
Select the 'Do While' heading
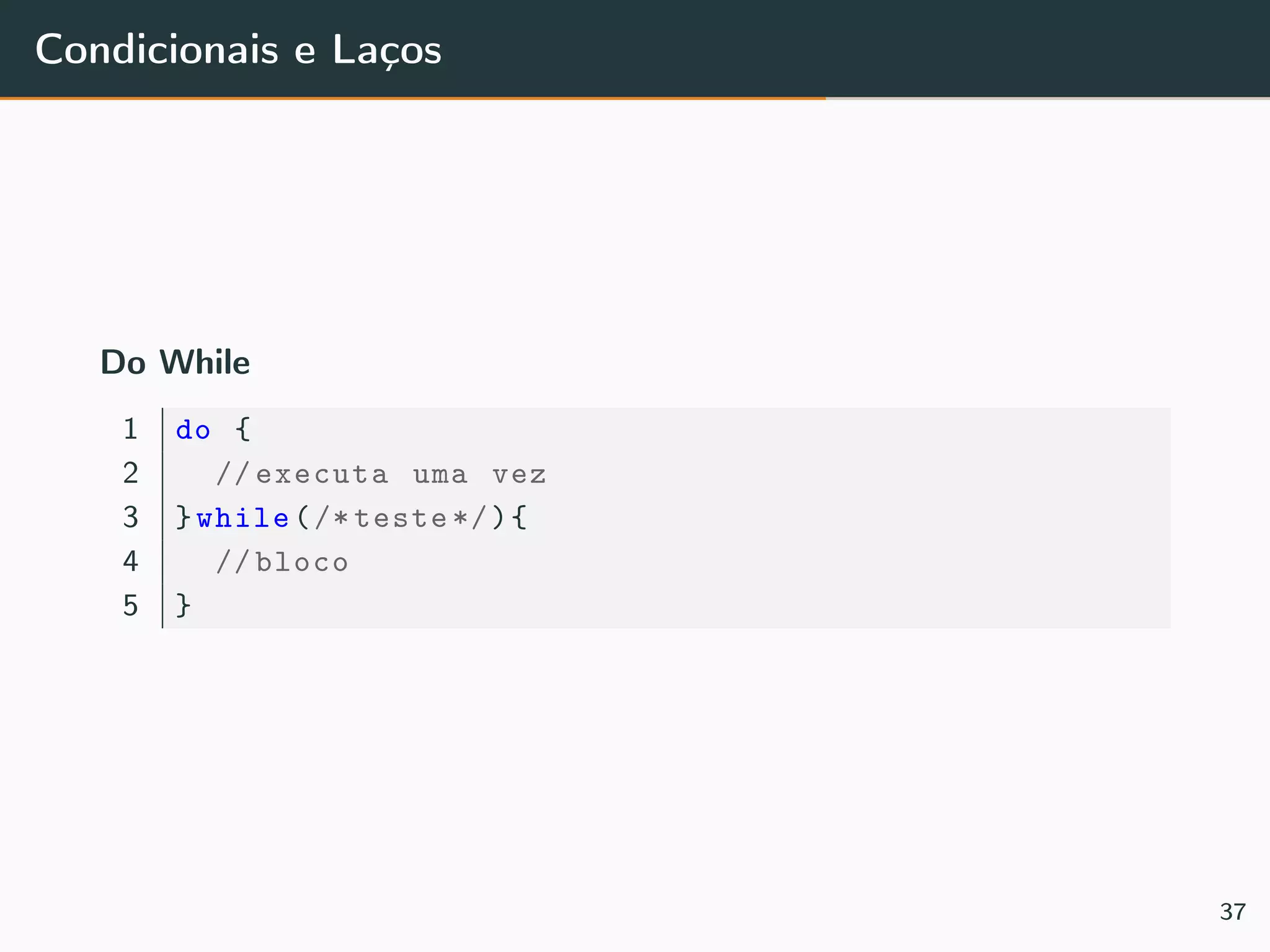tap(175, 362)
